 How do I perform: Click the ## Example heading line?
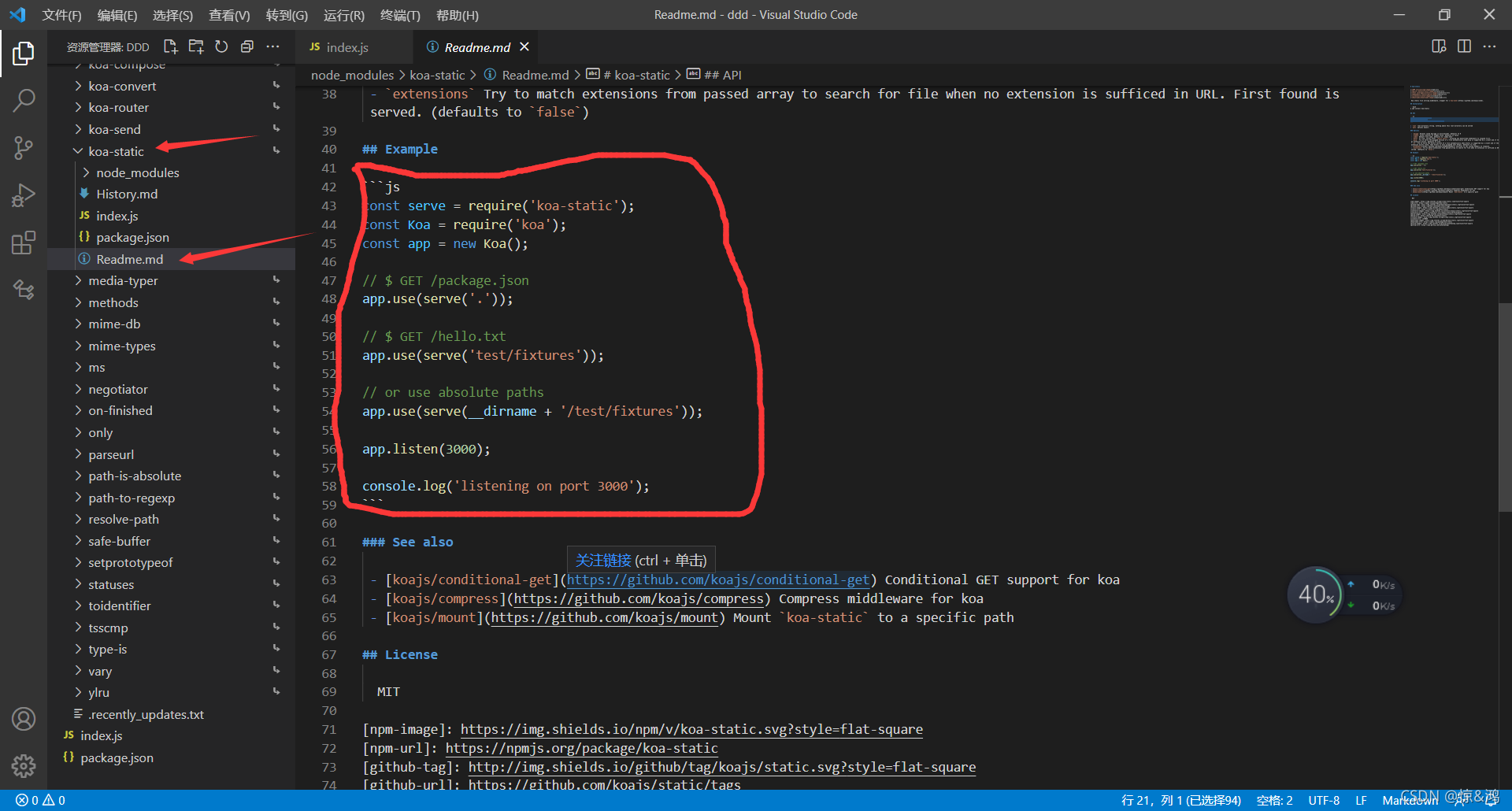pos(400,149)
